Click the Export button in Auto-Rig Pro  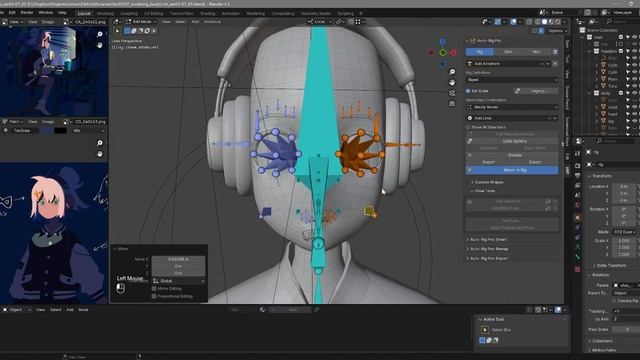coord(535,162)
